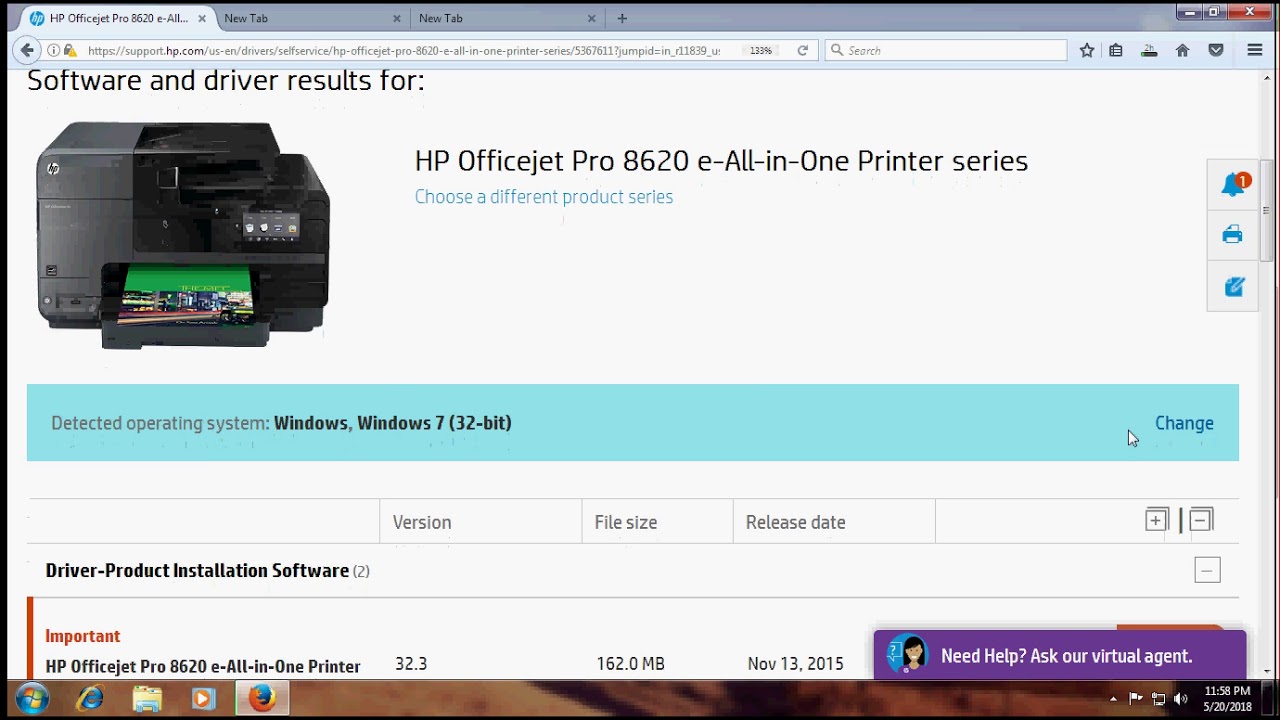Click the HP Officejet printer product image
The height and width of the screenshot is (720, 1280).
[x=184, y=235]
